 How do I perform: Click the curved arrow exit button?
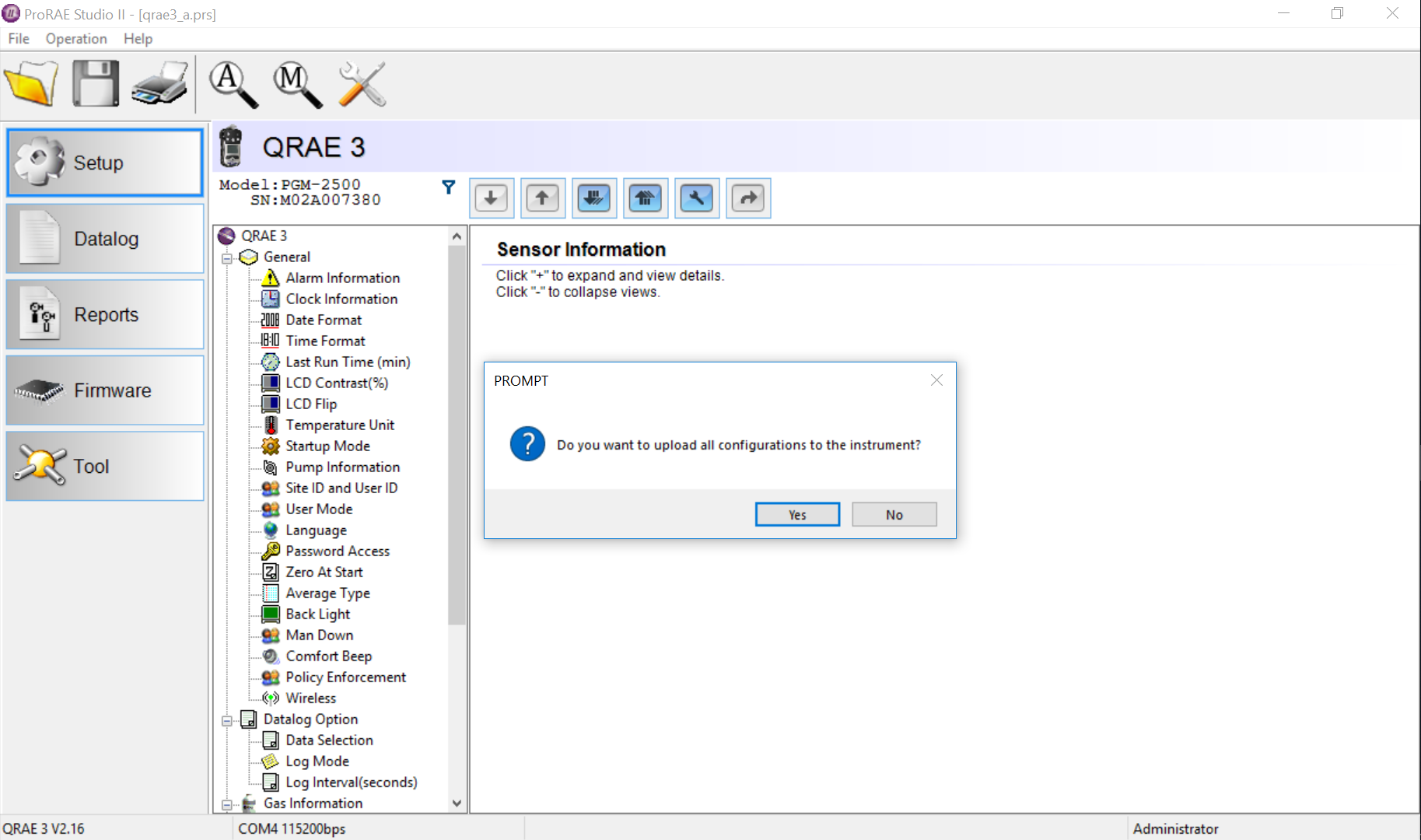748,198
